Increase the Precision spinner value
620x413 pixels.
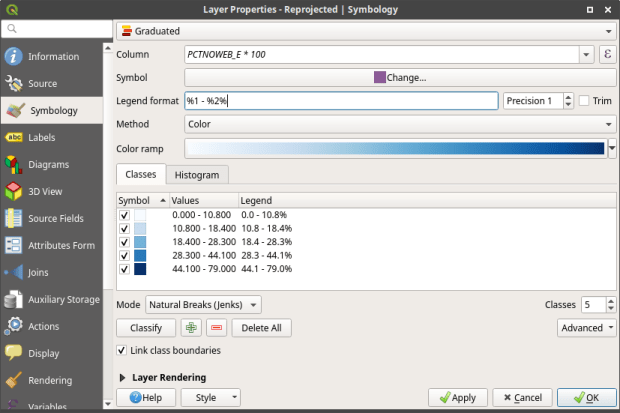click(568, 97)
